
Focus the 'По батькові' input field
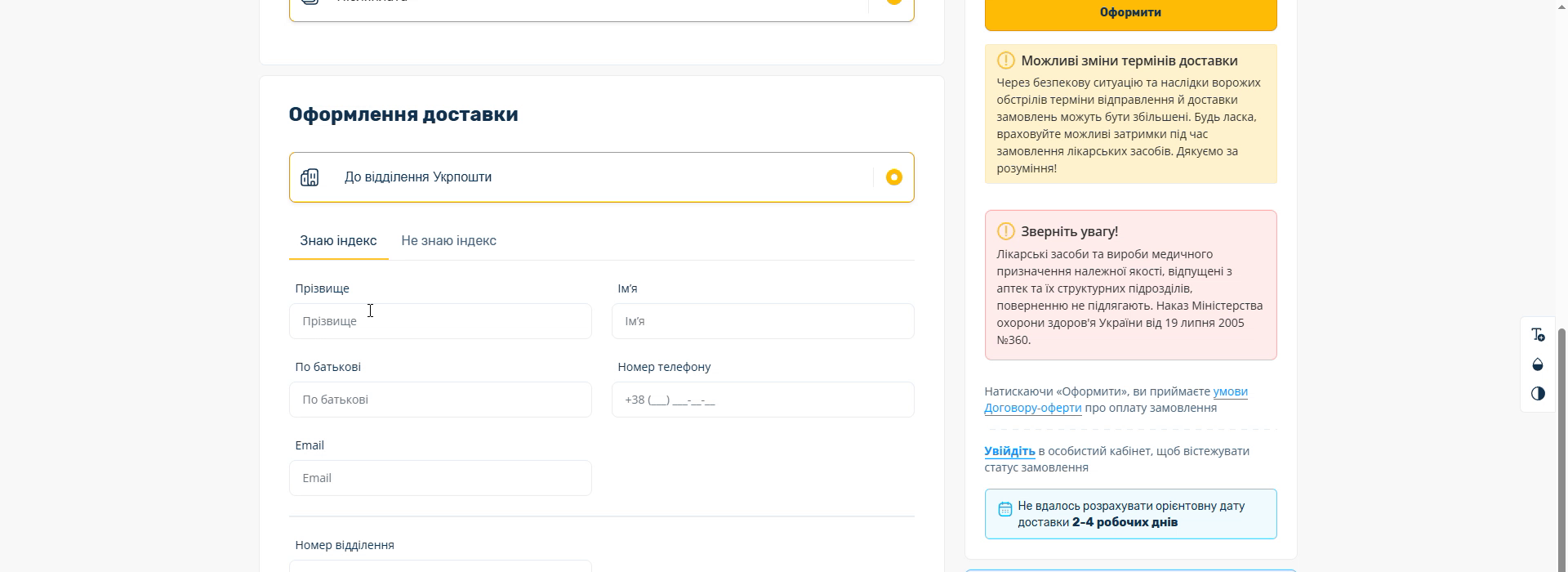[x=440, y=400]
